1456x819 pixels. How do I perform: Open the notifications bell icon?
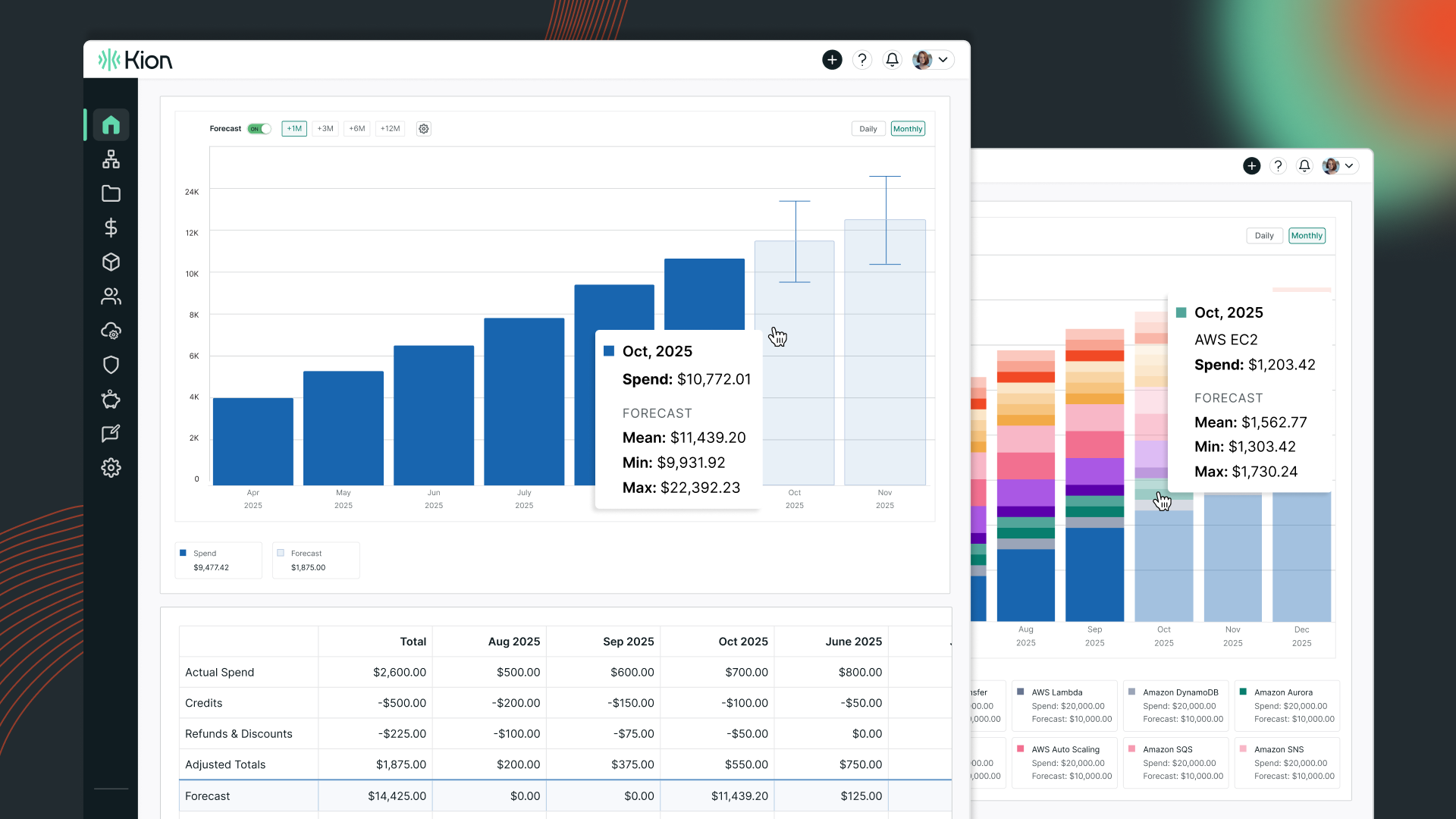tap(892, 59)
